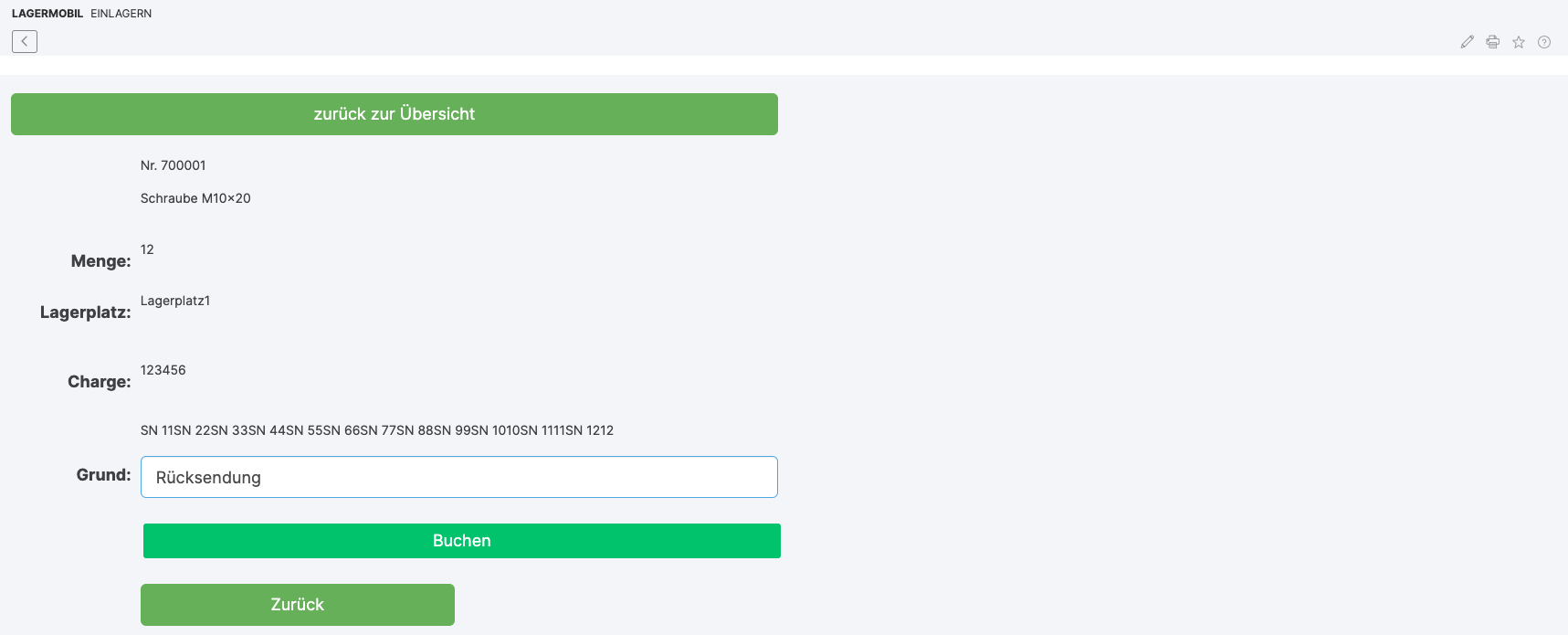This screenshot has width=1568, height=635.
Task: Click the back arrow chevron icon
Action: tap(25, 41)
